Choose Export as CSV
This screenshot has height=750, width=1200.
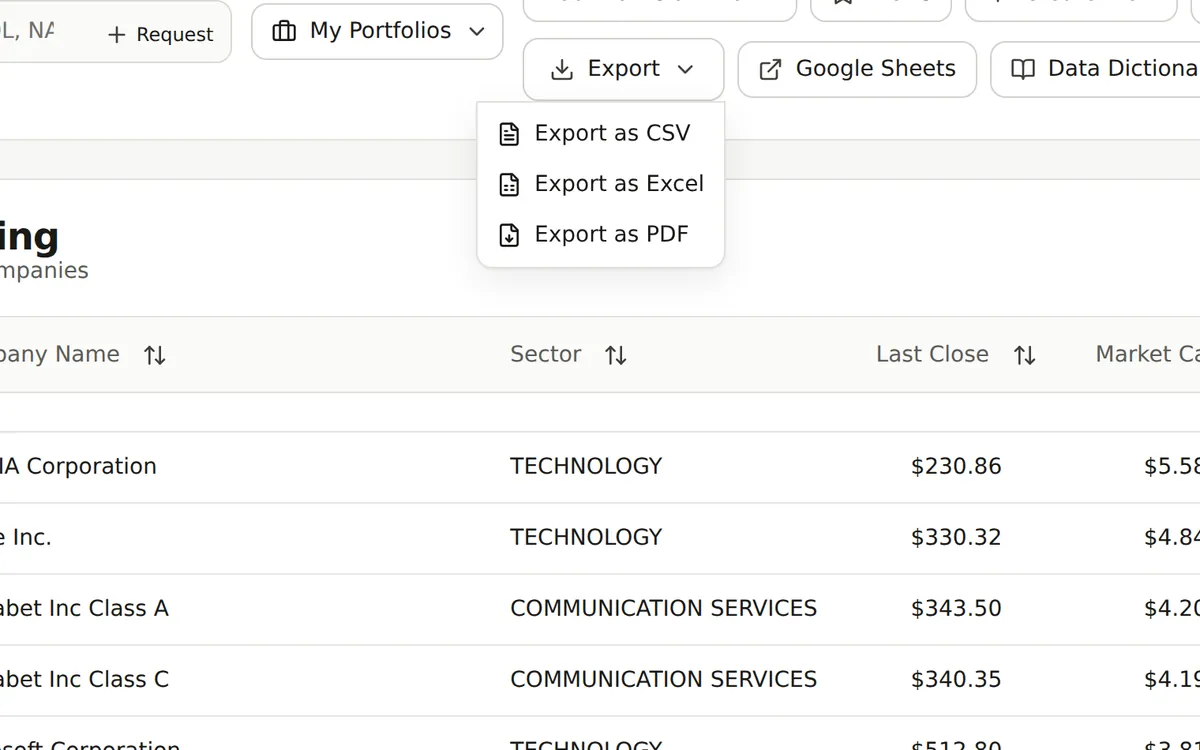point(601,133)
